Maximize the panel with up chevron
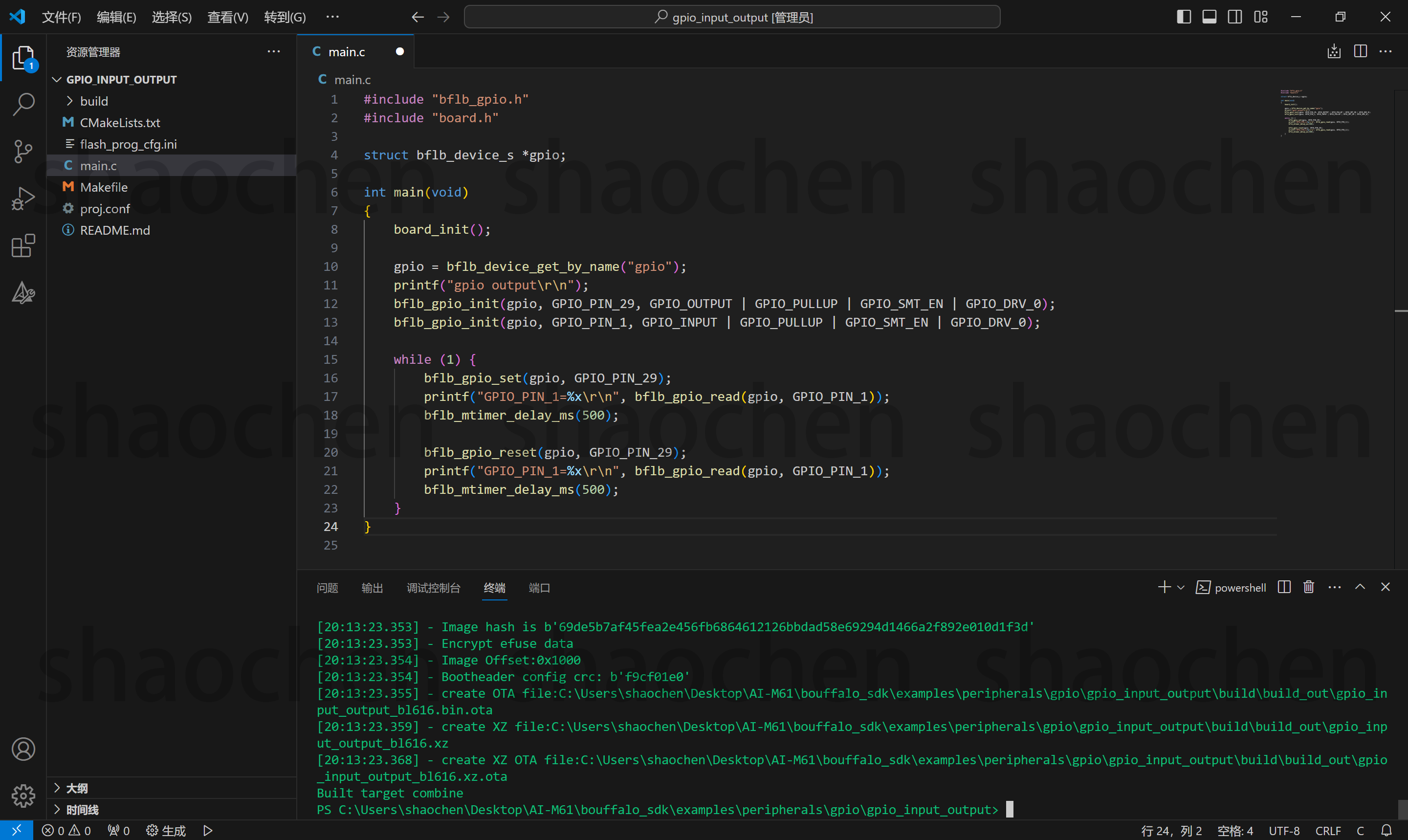 [1360, 587]
